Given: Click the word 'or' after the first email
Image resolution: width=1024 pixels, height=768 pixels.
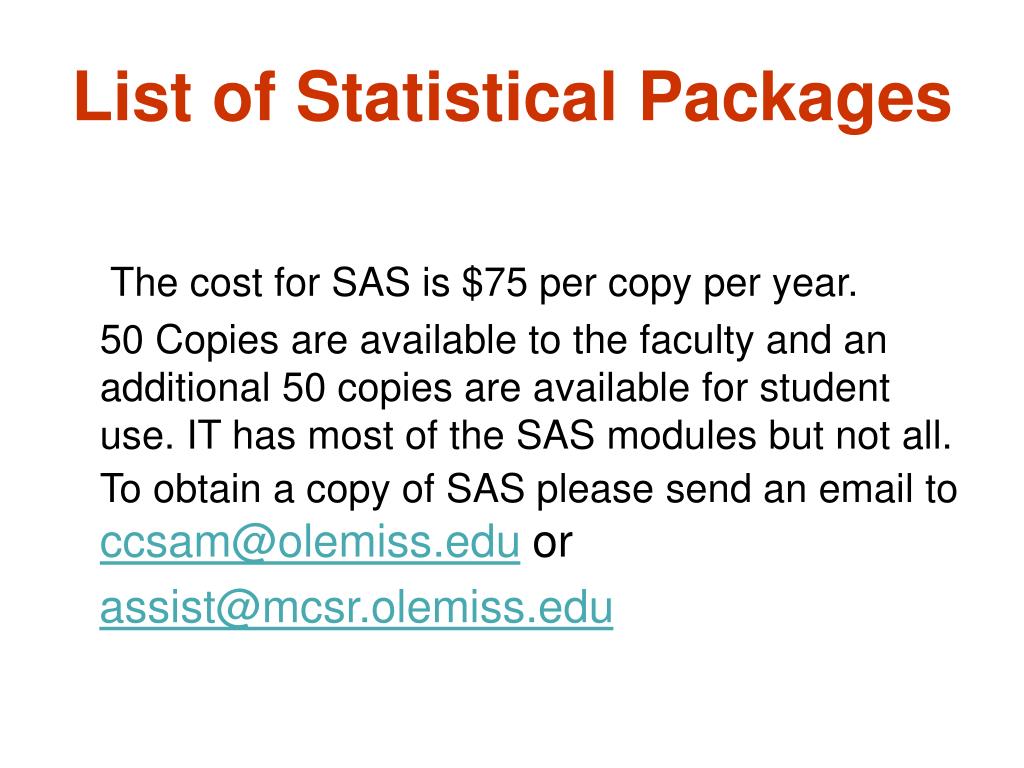Looking at the screenshot, I should point(552,545).
